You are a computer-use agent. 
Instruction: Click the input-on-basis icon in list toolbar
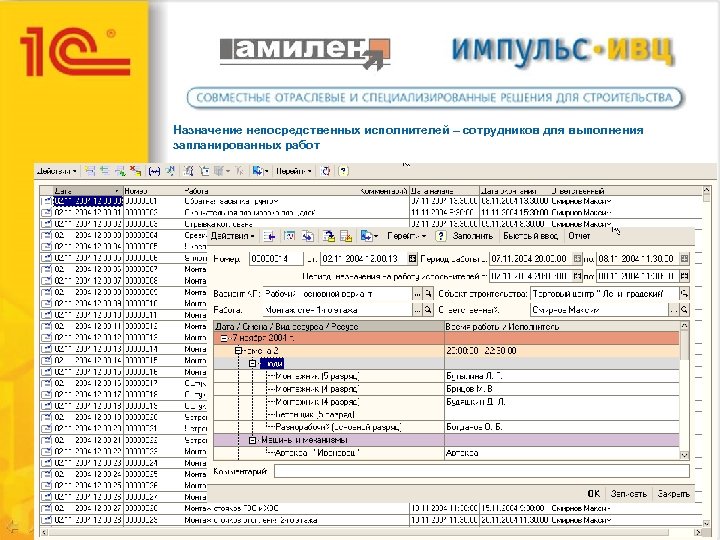tap(260, 171)
